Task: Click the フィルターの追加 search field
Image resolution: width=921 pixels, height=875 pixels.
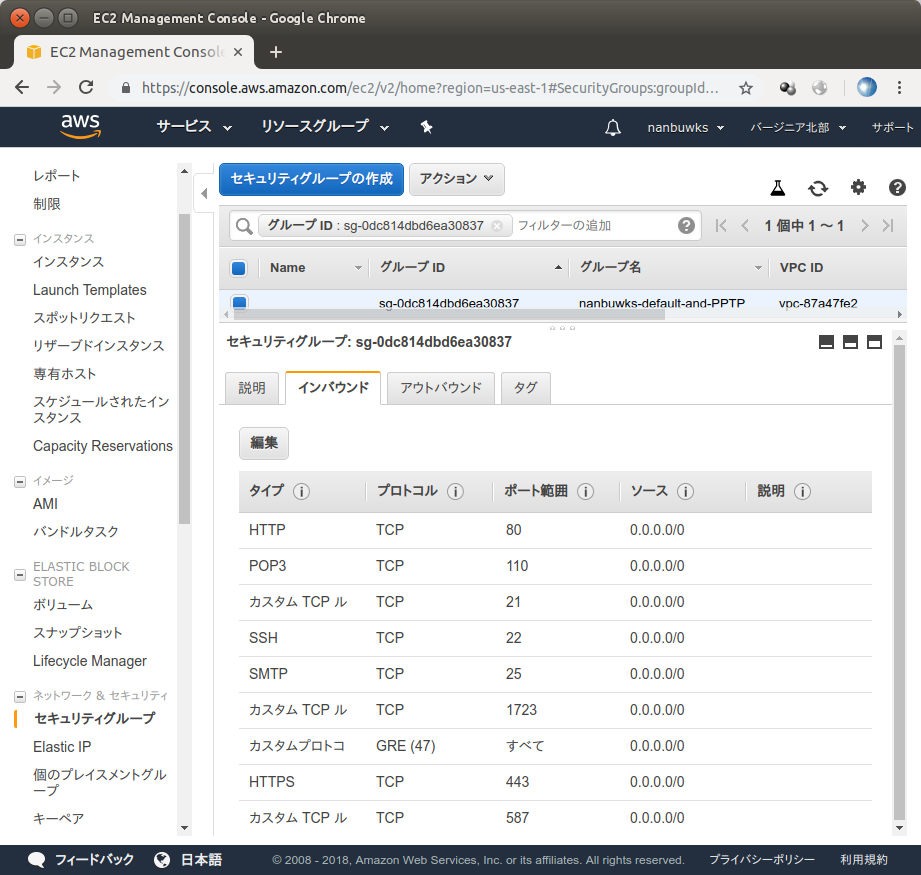Action: 565,225
